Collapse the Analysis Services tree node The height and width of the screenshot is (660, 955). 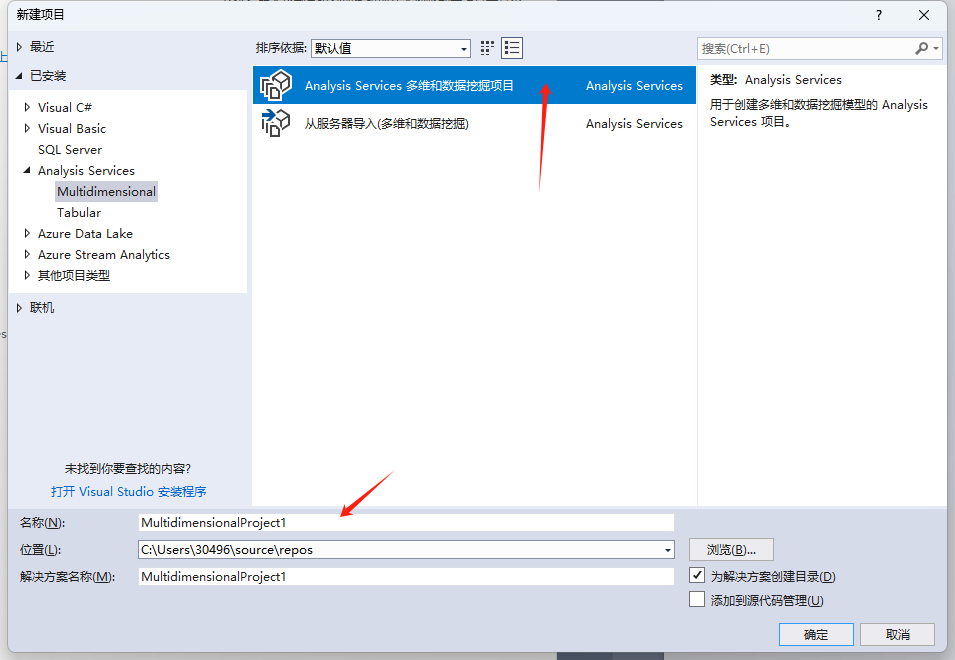[x=27, y=170]
